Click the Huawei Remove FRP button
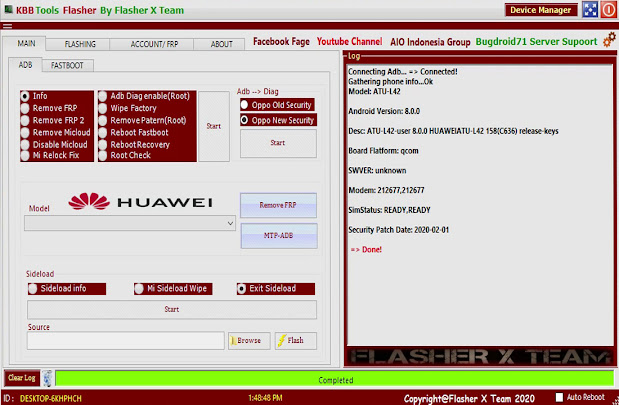This screenshot has width=619, height=405. 278,205
